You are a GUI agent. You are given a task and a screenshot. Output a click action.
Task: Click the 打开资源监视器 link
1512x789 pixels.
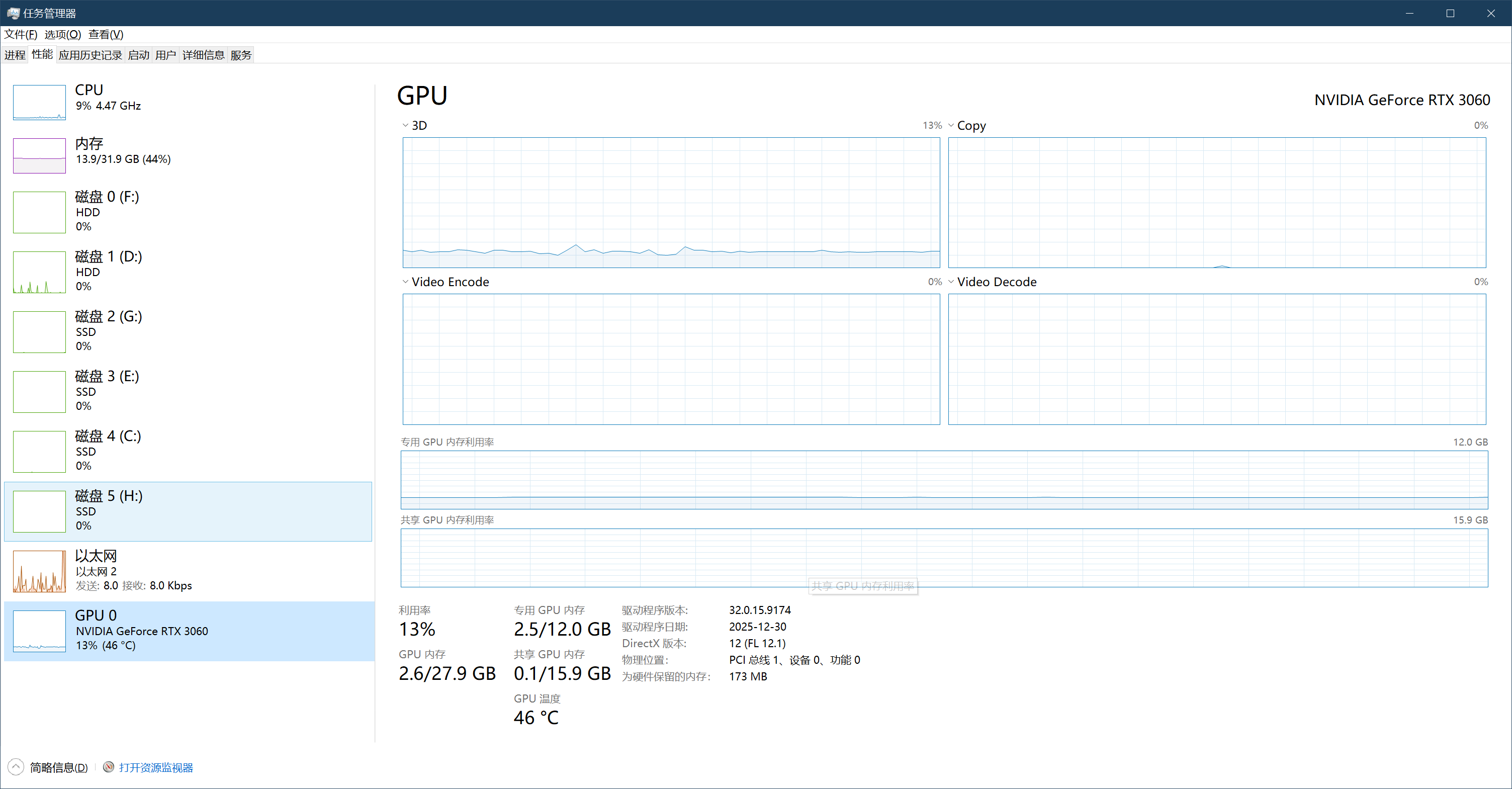click(155, 767)
